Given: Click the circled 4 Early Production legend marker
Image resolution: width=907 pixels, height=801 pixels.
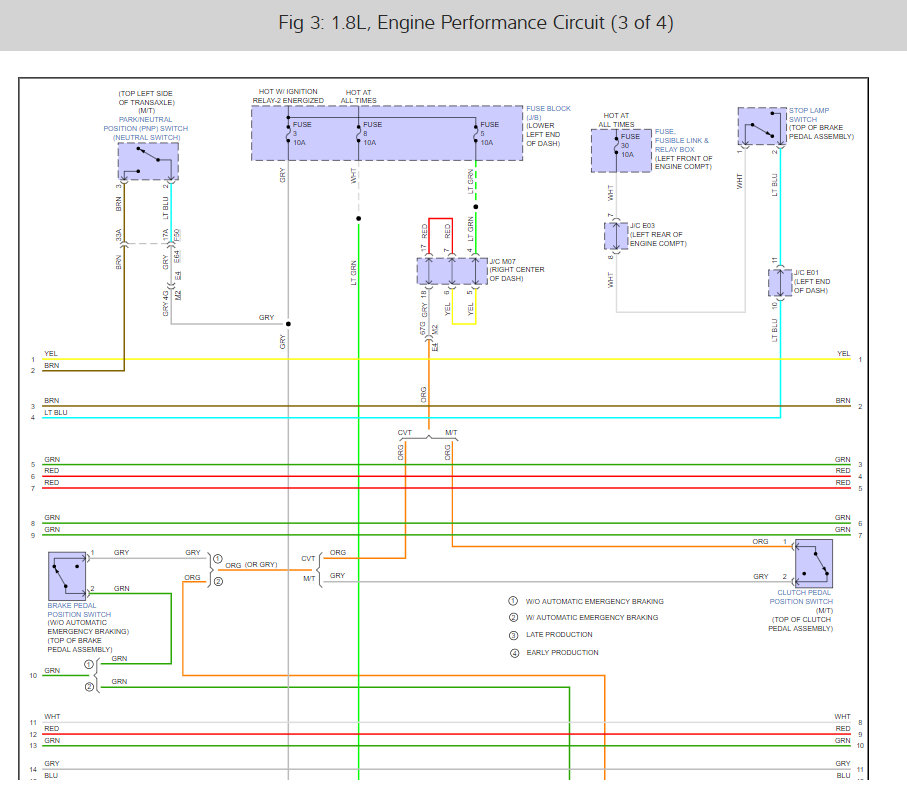Looking at the screenshot, I should tap(512, 652).
